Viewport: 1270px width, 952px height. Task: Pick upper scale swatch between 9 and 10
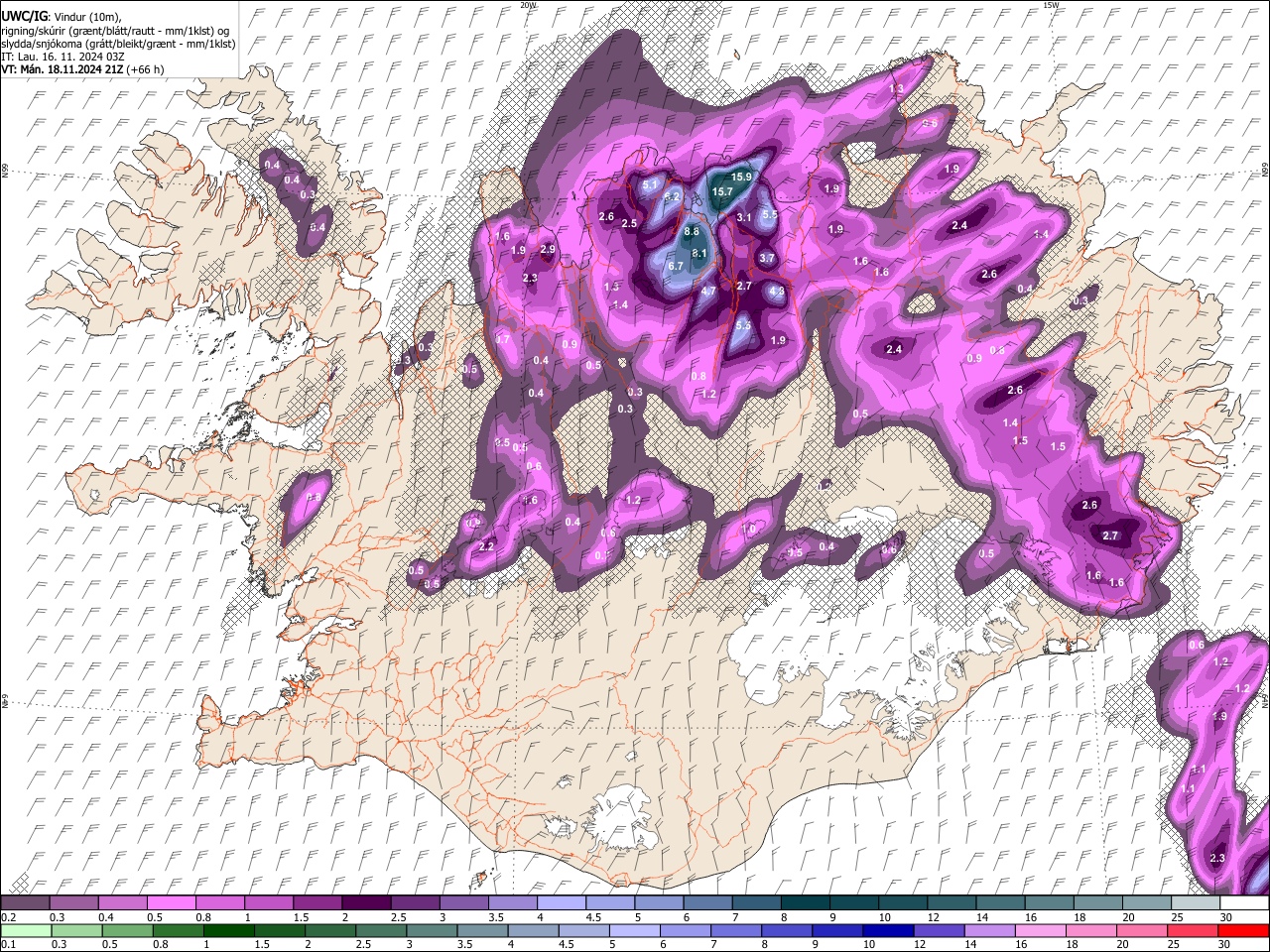pos(853,902)
